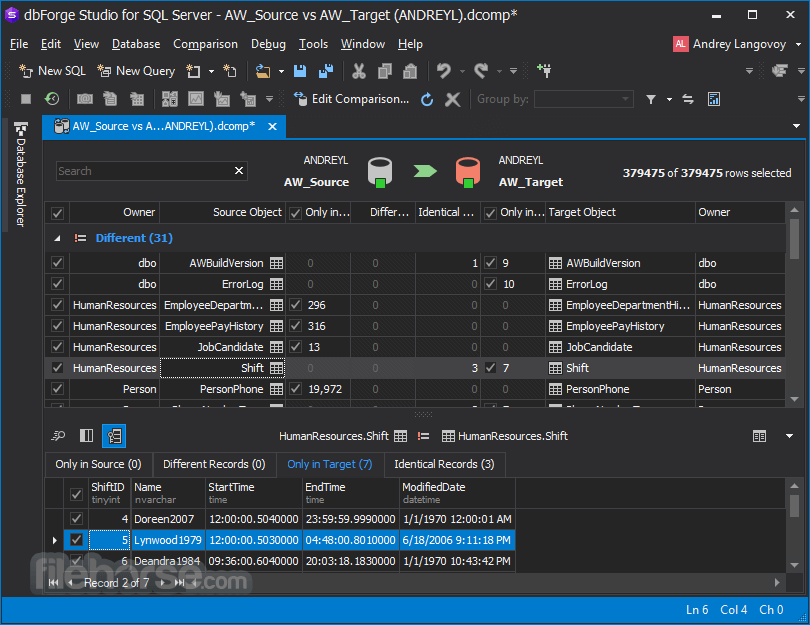Open the Debug menu

point(268,44)
